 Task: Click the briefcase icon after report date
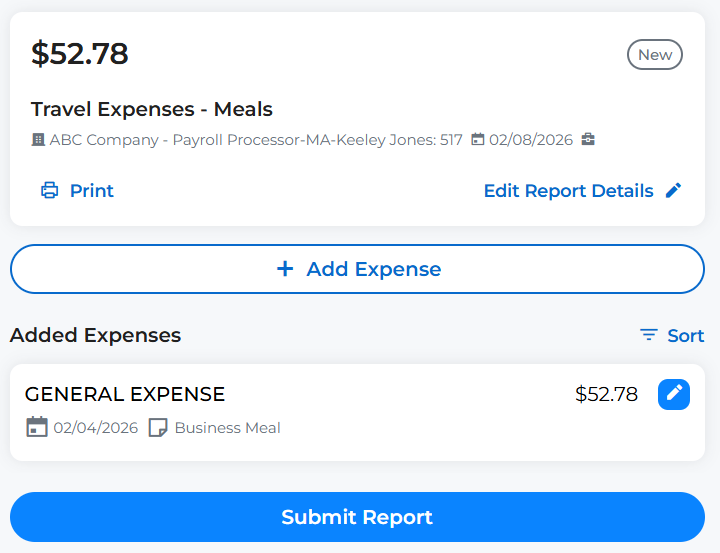click(x=588, y=140)
